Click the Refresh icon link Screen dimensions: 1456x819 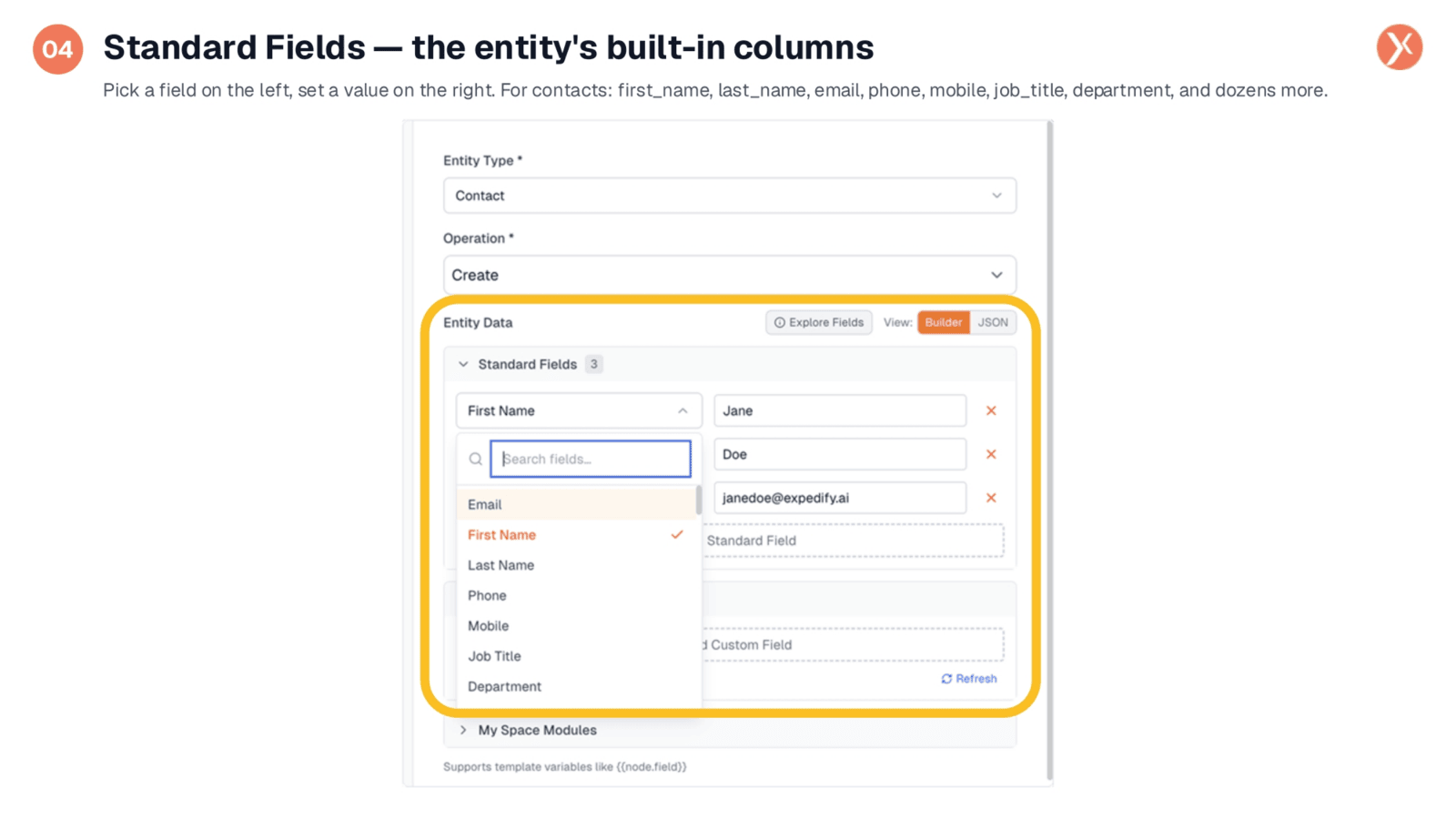pos(968,679)
